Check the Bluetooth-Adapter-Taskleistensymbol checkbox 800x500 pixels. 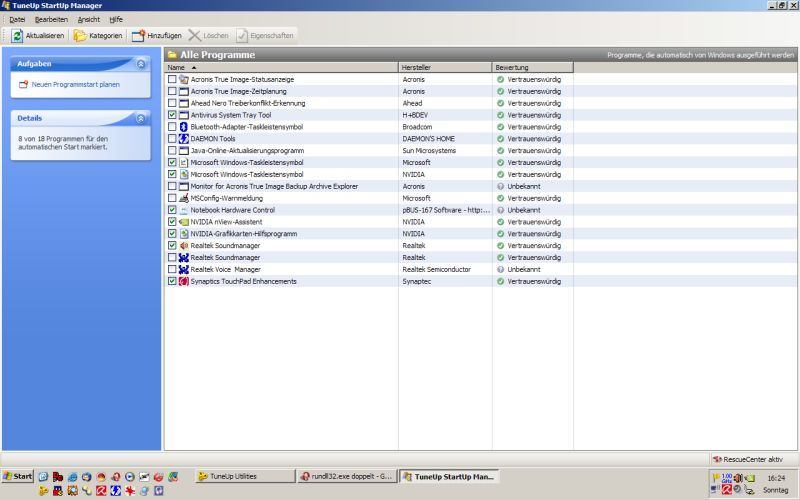[x=172, y=127]
